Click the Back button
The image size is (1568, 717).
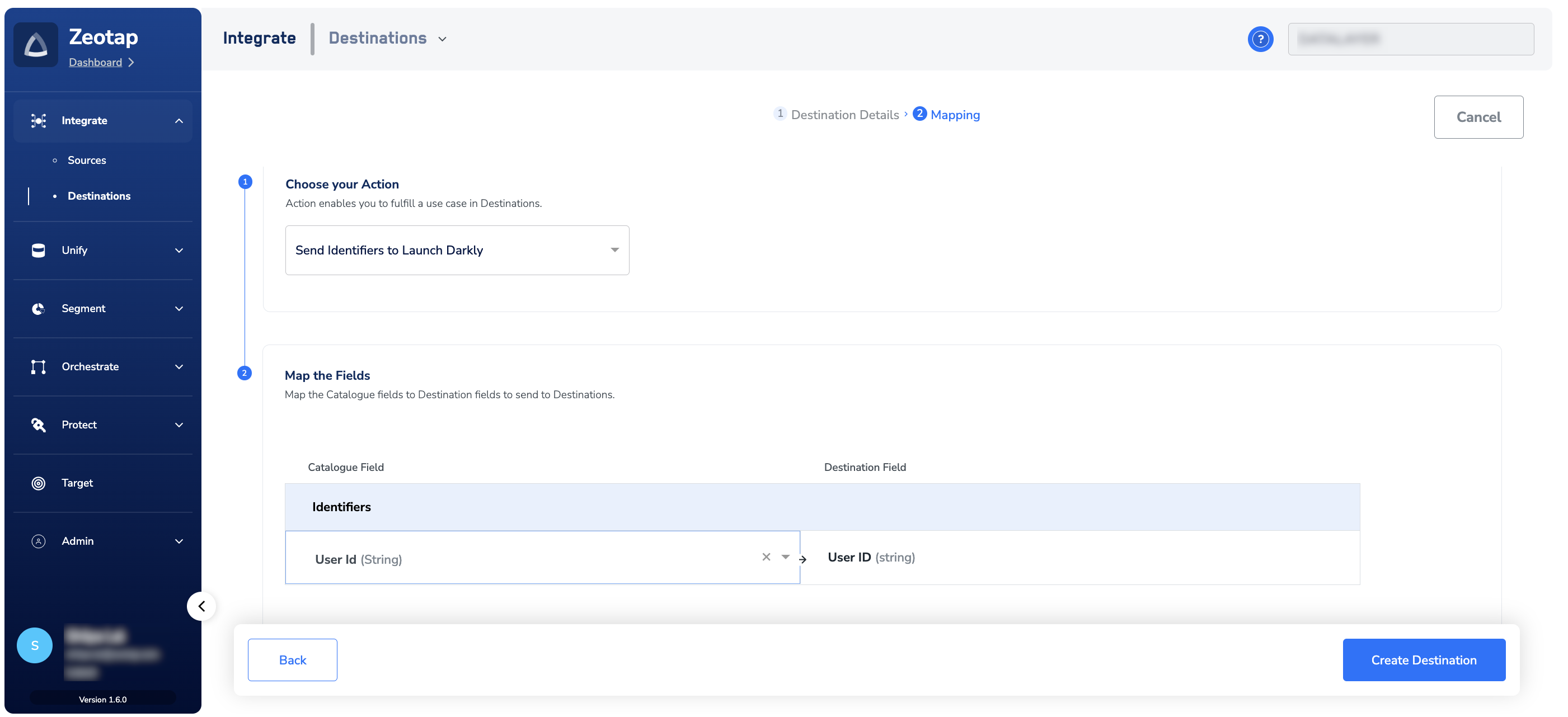click(292, 660)
